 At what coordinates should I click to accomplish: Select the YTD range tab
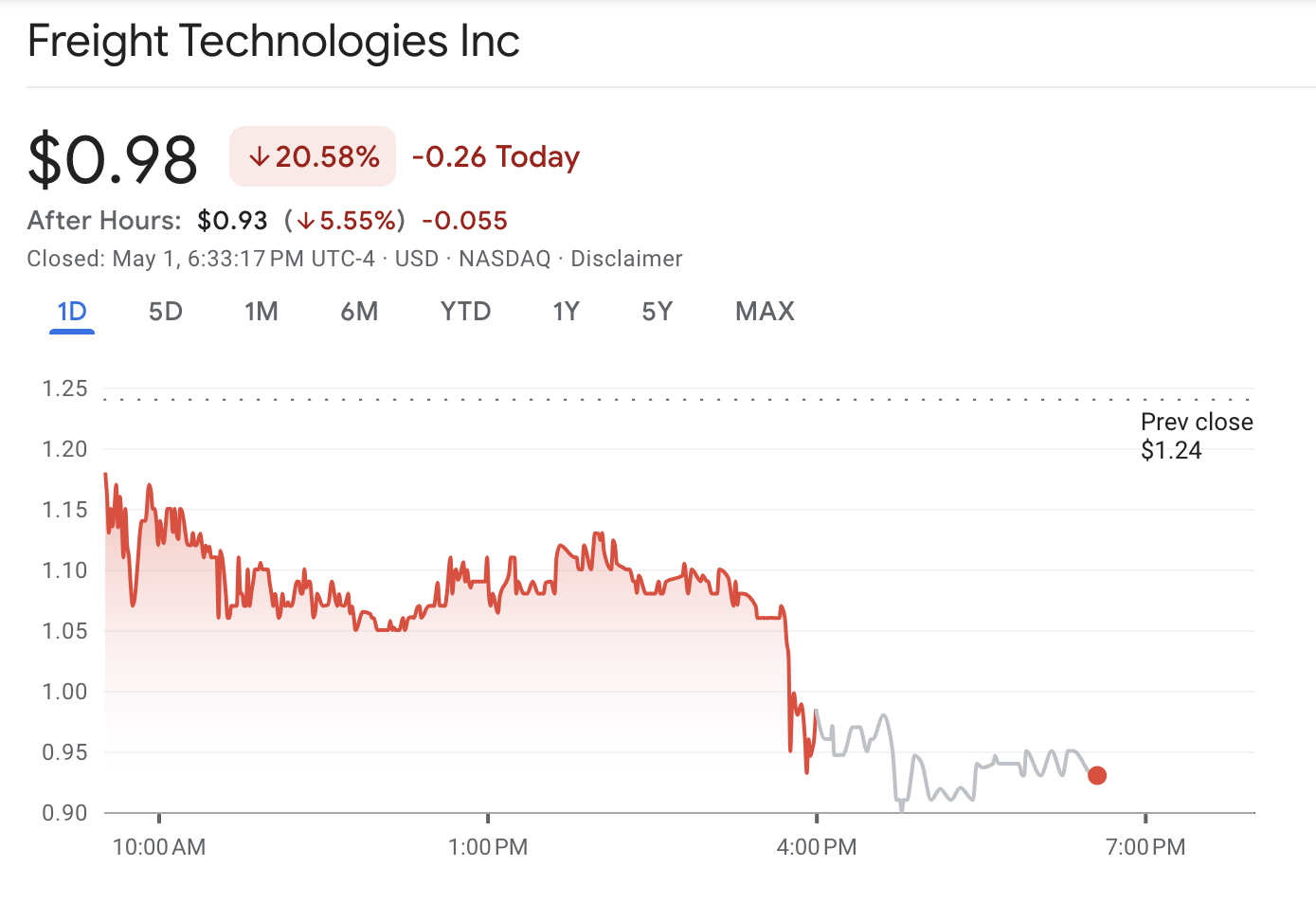point(465,311)
